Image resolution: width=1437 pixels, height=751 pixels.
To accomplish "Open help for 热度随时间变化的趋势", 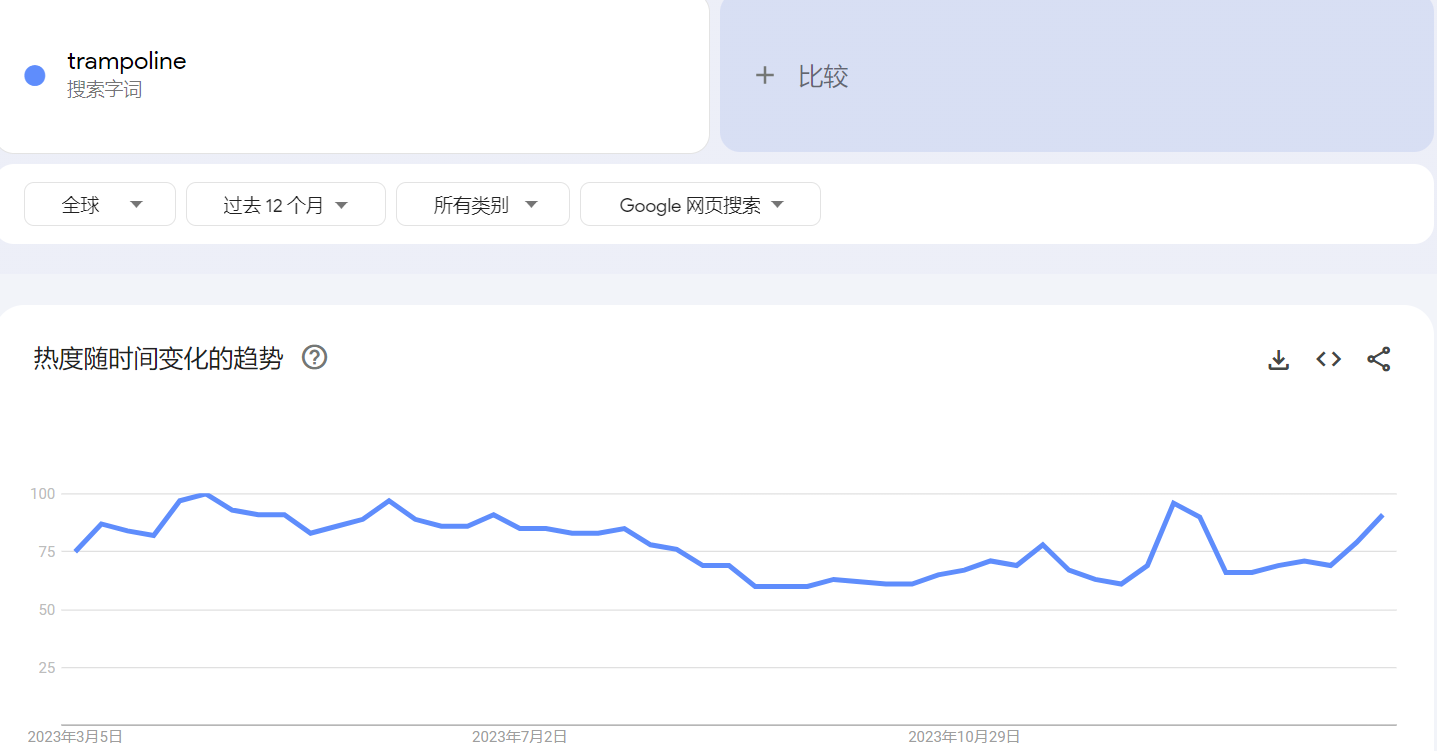I will point(315,357).
